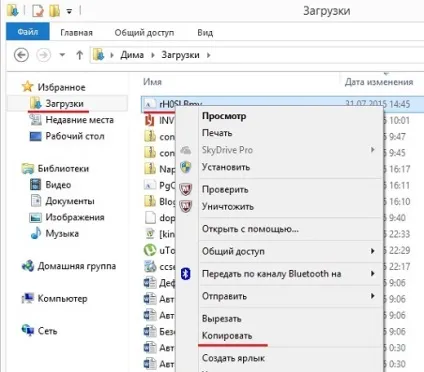Image resolution: width=424 pixels, height=372 pixels.
Task: Sort by the Имя column header
Action: pyautogui.click(x=152, y=82)
